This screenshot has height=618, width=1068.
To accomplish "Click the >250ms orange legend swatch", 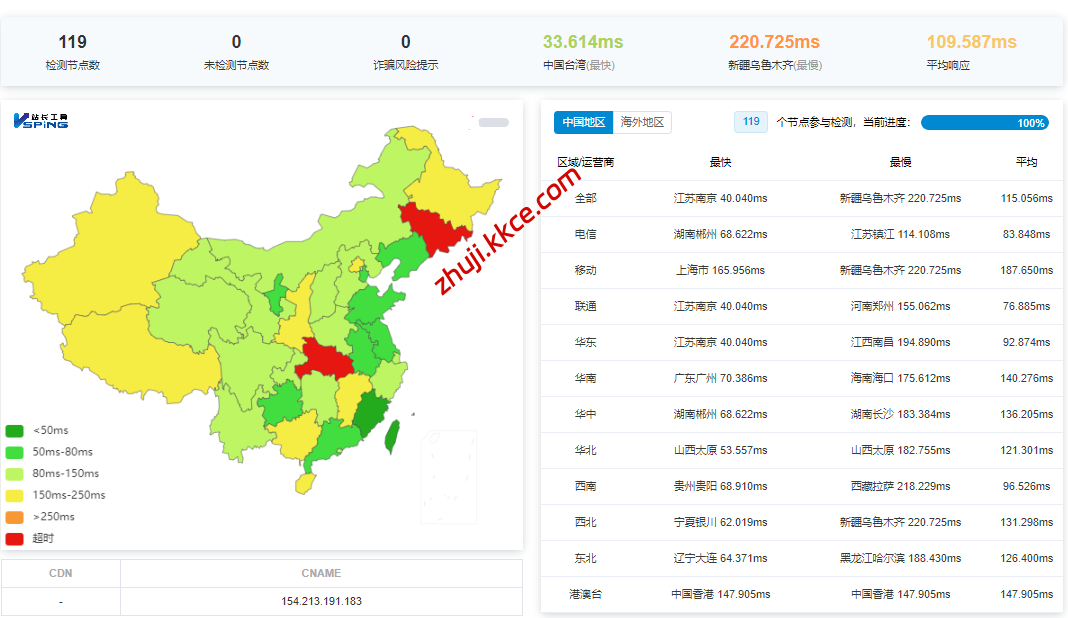I will pyautogui.click(x=15, y=517).
